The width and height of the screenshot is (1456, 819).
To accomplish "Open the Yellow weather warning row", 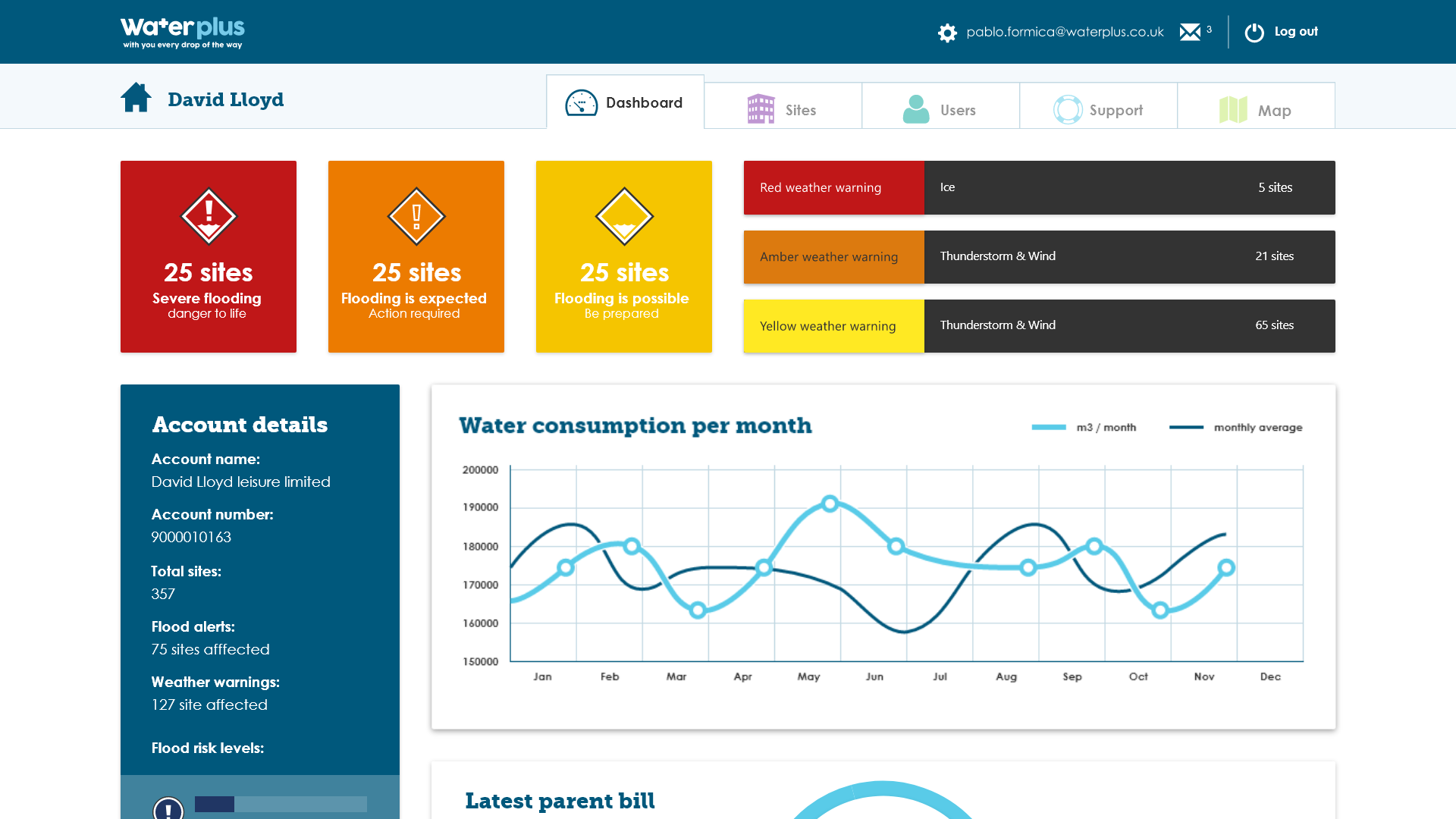I will point(1040,326).
